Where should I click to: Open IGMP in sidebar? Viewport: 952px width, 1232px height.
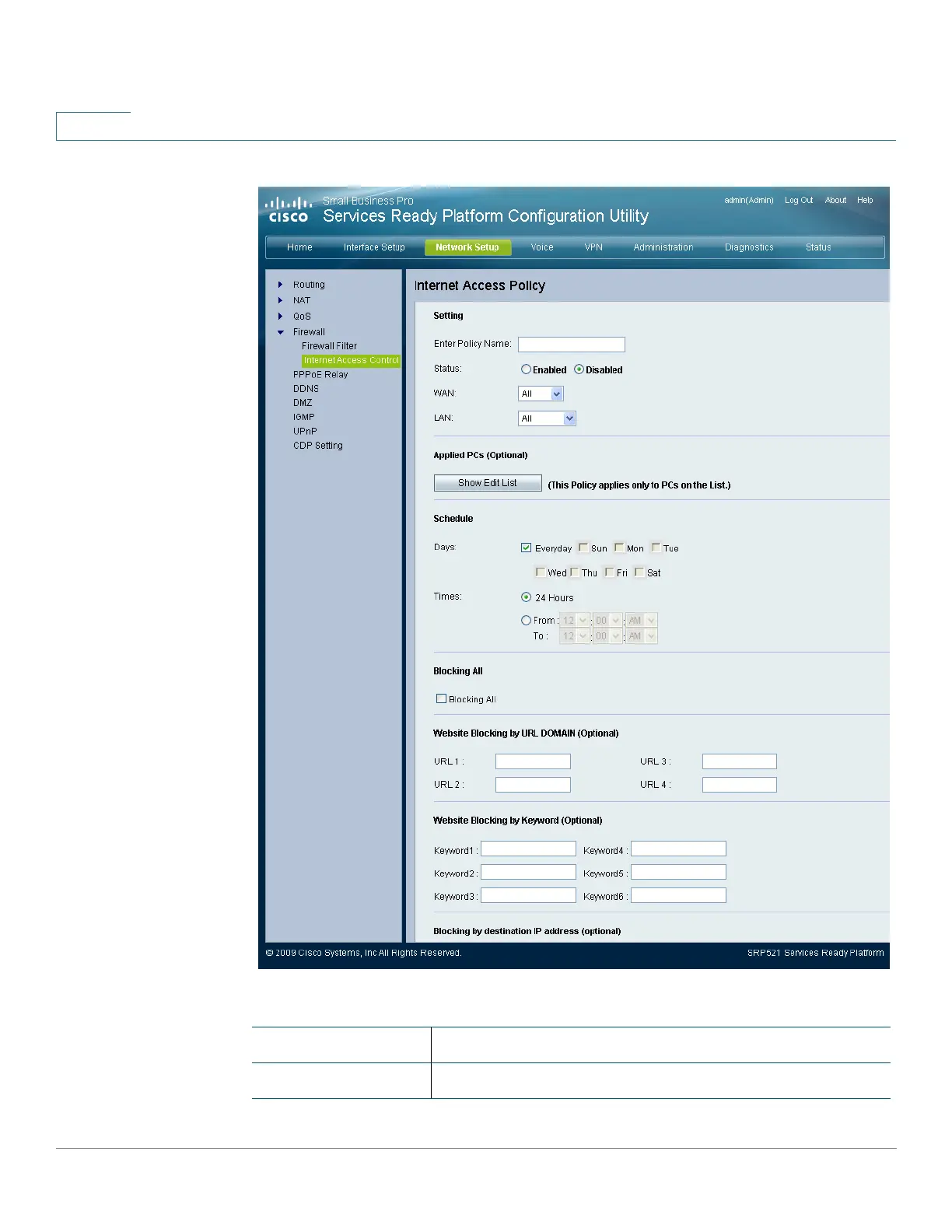304,417
